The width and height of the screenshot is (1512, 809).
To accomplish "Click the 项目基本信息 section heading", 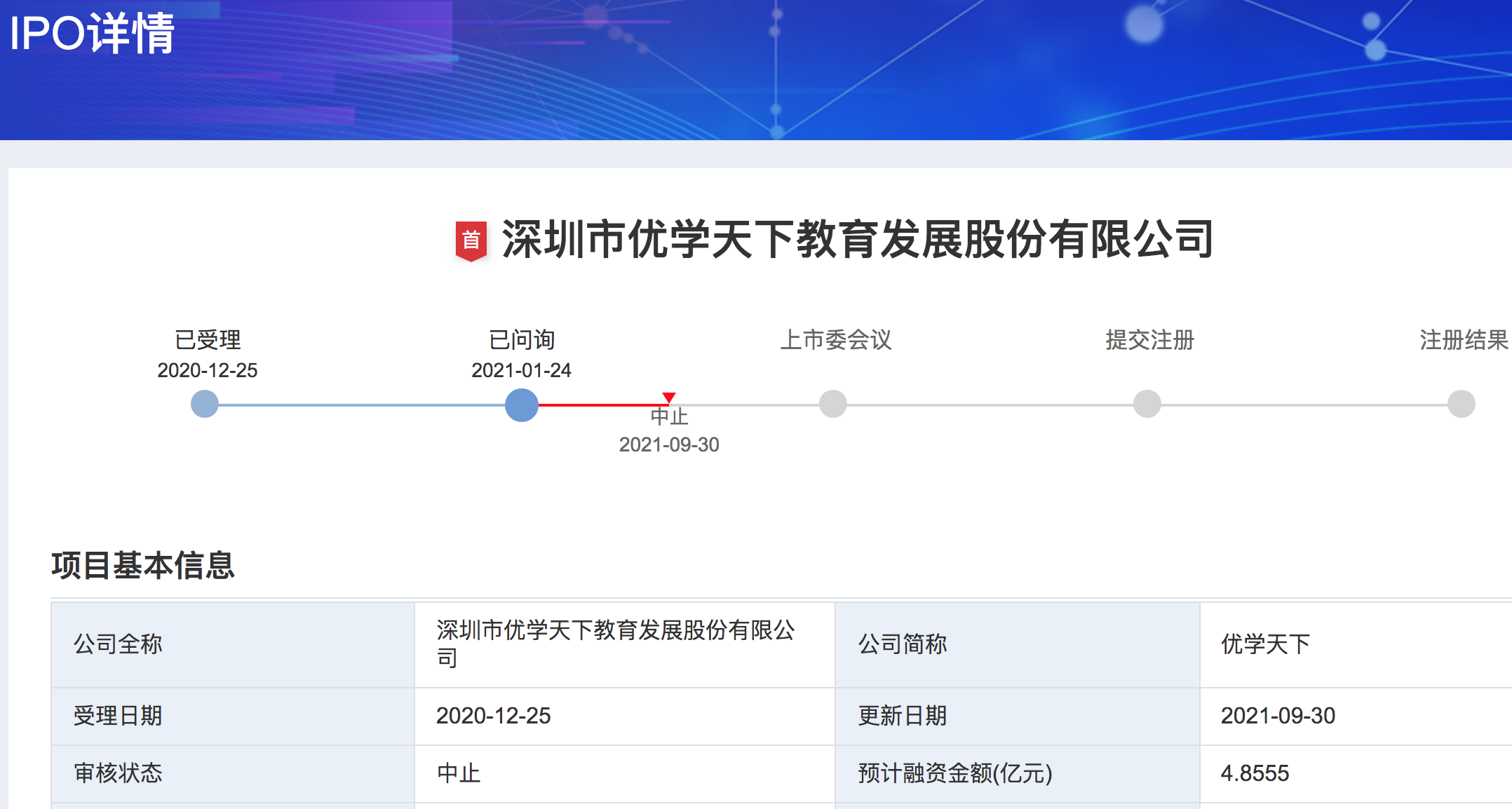I will [143, 565].
